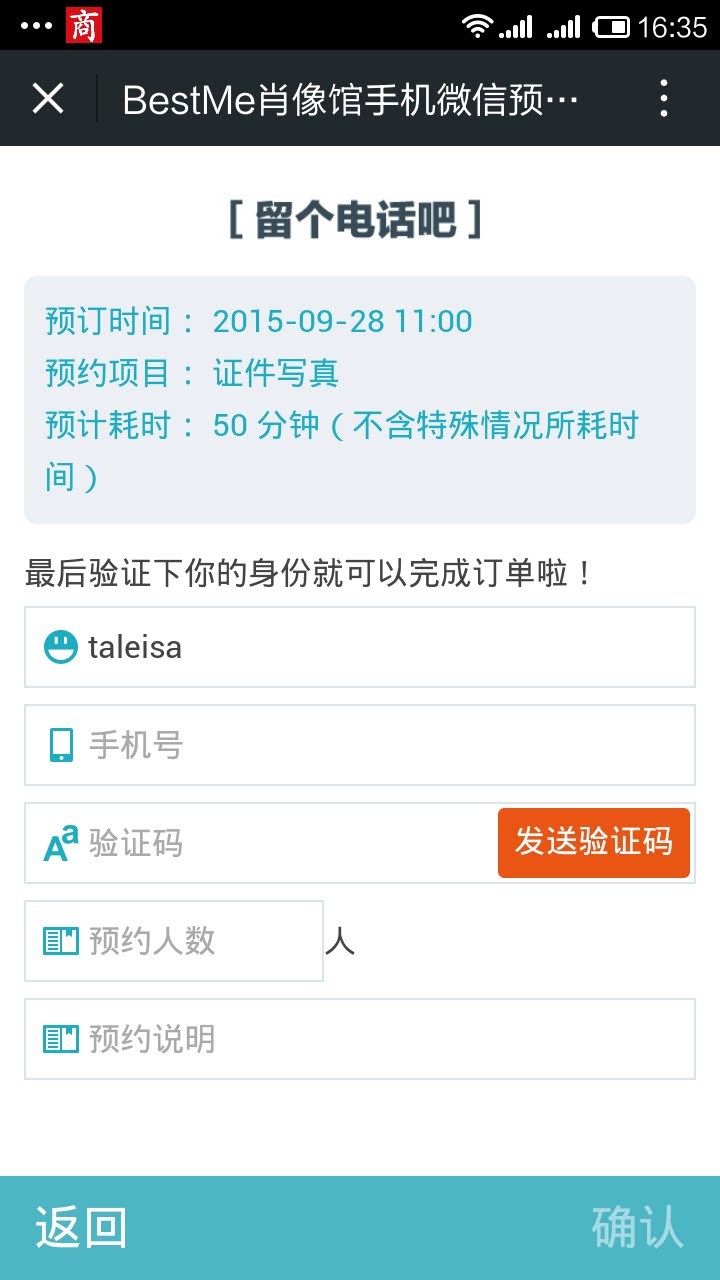Tap the battery indicator in status bar
The width and height of the screenshot is (720, 1280).
click(x=611, y=26)
